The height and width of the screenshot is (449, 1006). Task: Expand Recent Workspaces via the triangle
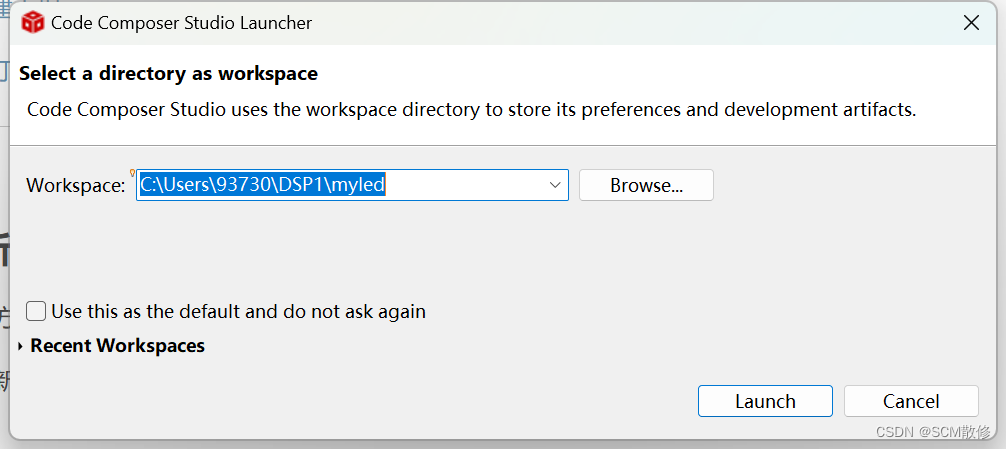tap(21, 346)
